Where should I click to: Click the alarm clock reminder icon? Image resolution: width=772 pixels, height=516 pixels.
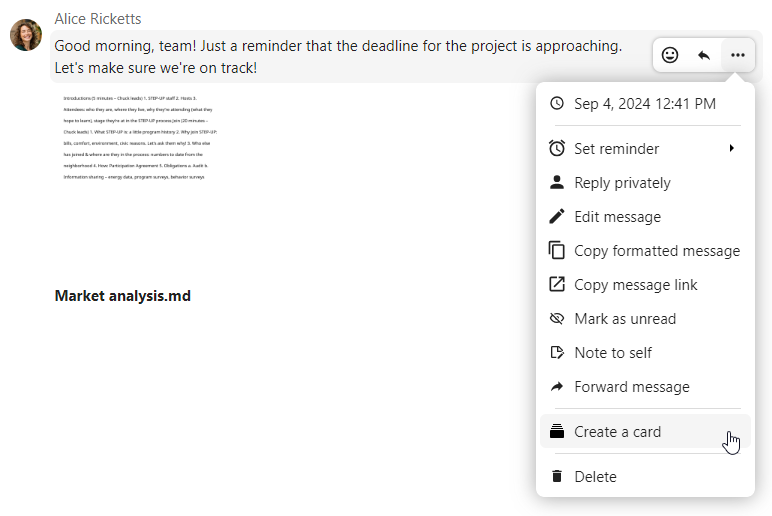[x=557, y=149]
